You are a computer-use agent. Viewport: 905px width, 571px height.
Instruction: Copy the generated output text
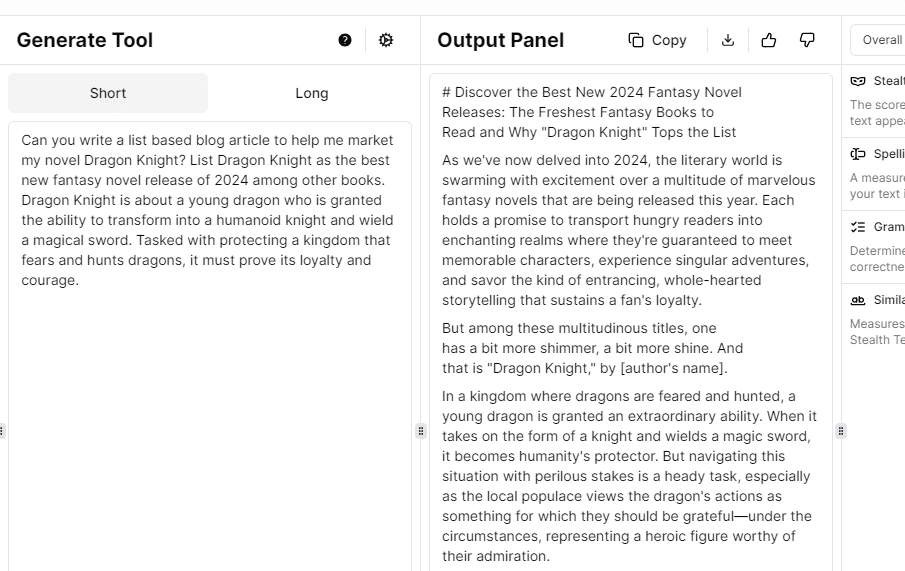(x=657, y=40)
